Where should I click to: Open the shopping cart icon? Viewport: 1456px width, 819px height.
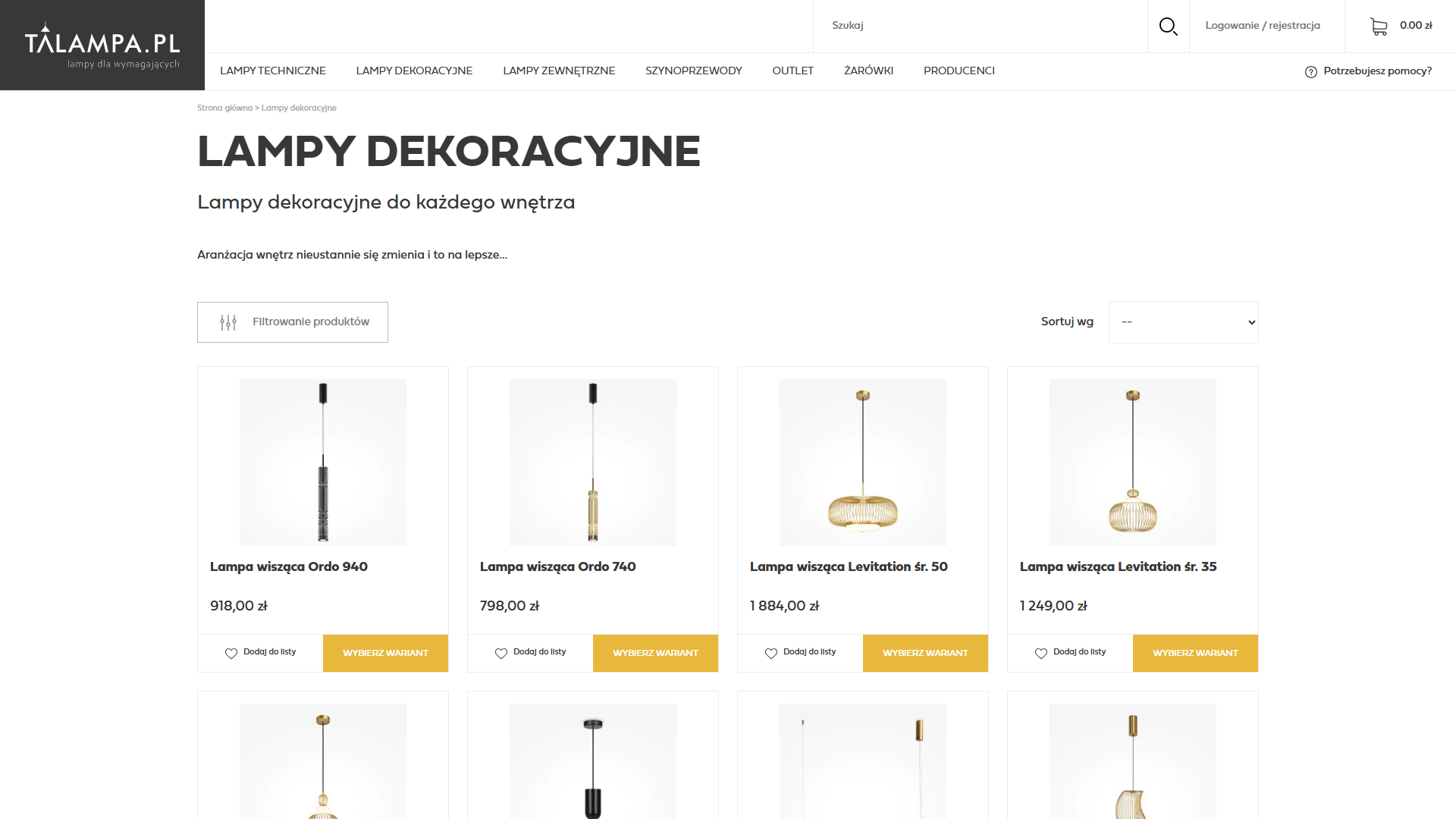point(1379,27)
